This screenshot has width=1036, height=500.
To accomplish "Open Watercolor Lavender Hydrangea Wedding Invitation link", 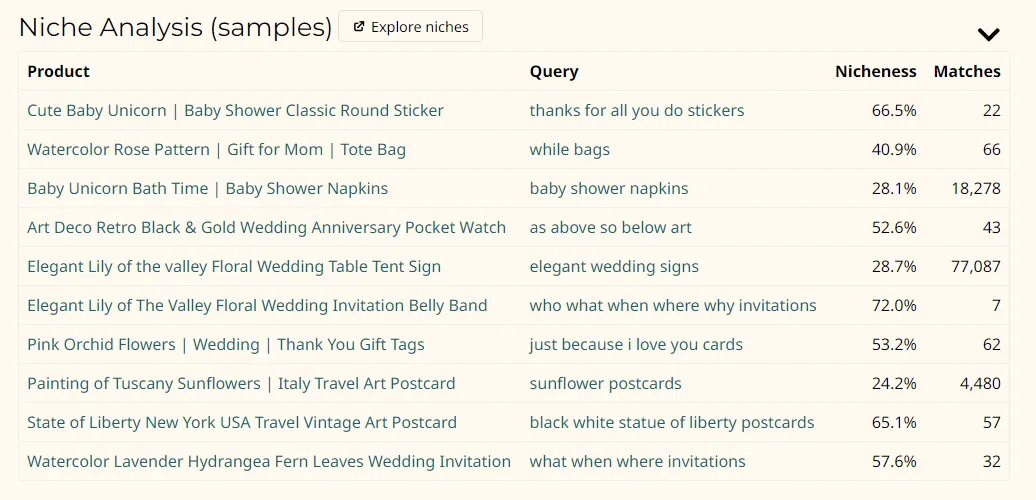I will [x=269, y=461].
